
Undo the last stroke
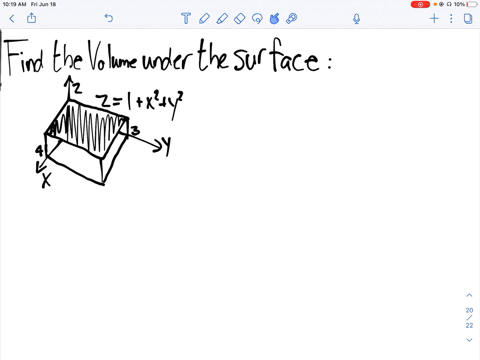coord(109,18)
